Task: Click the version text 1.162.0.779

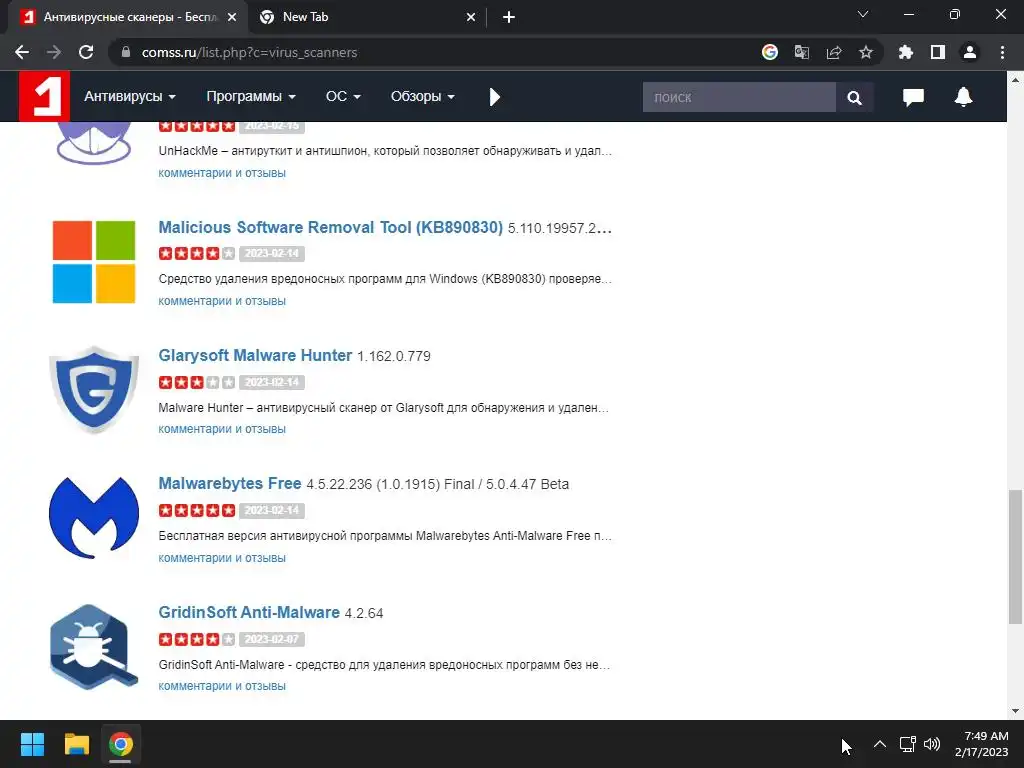Action: [x=394, y=357]
